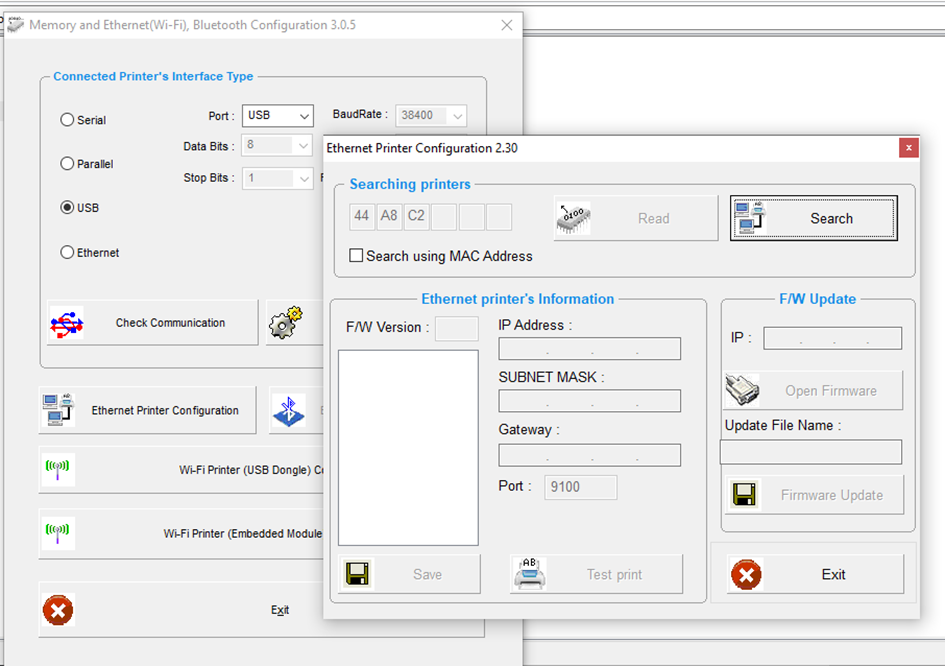Click the Wi-Fi Embedded Module antenna icon
945x666 pixels.
pos(58,533)
